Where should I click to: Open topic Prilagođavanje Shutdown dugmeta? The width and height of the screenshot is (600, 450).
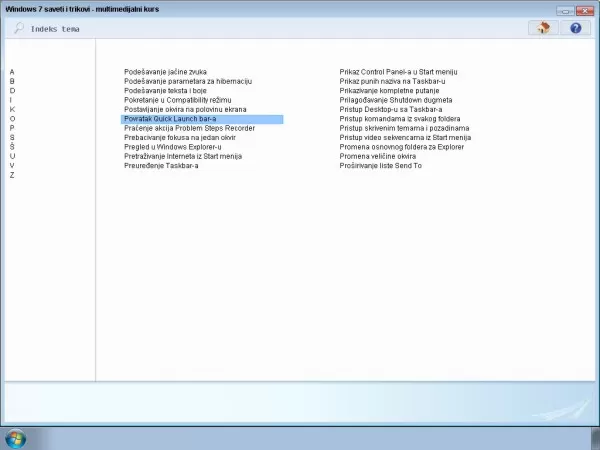coord(396,100)
